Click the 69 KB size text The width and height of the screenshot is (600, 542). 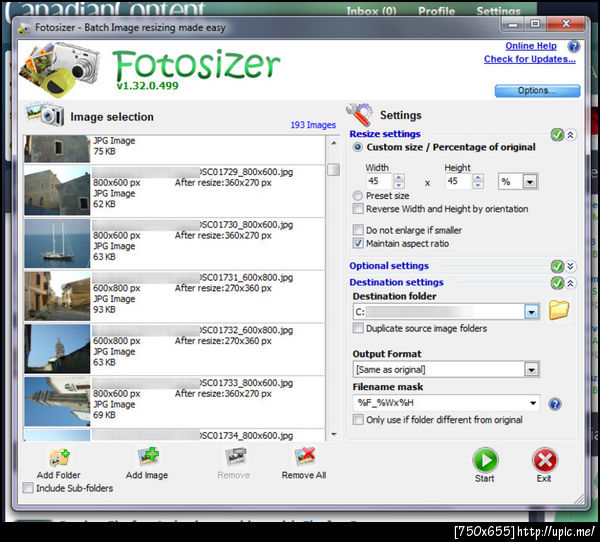pyautogui.click(x=104, y=415)
